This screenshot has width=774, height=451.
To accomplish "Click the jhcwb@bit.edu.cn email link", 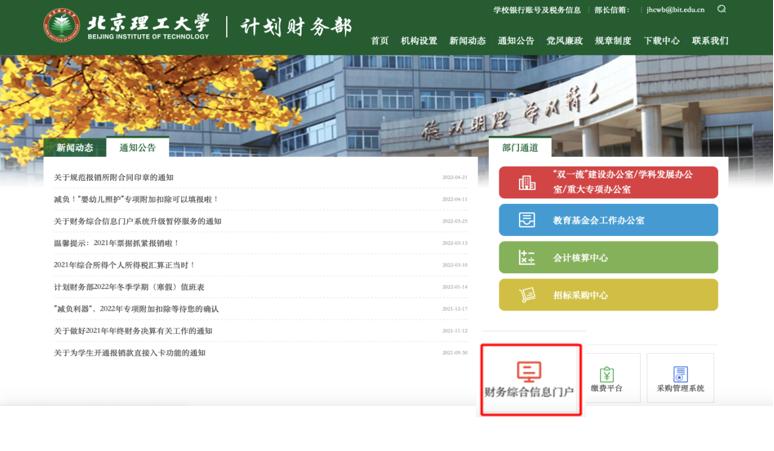I will (x=675, y=10).
